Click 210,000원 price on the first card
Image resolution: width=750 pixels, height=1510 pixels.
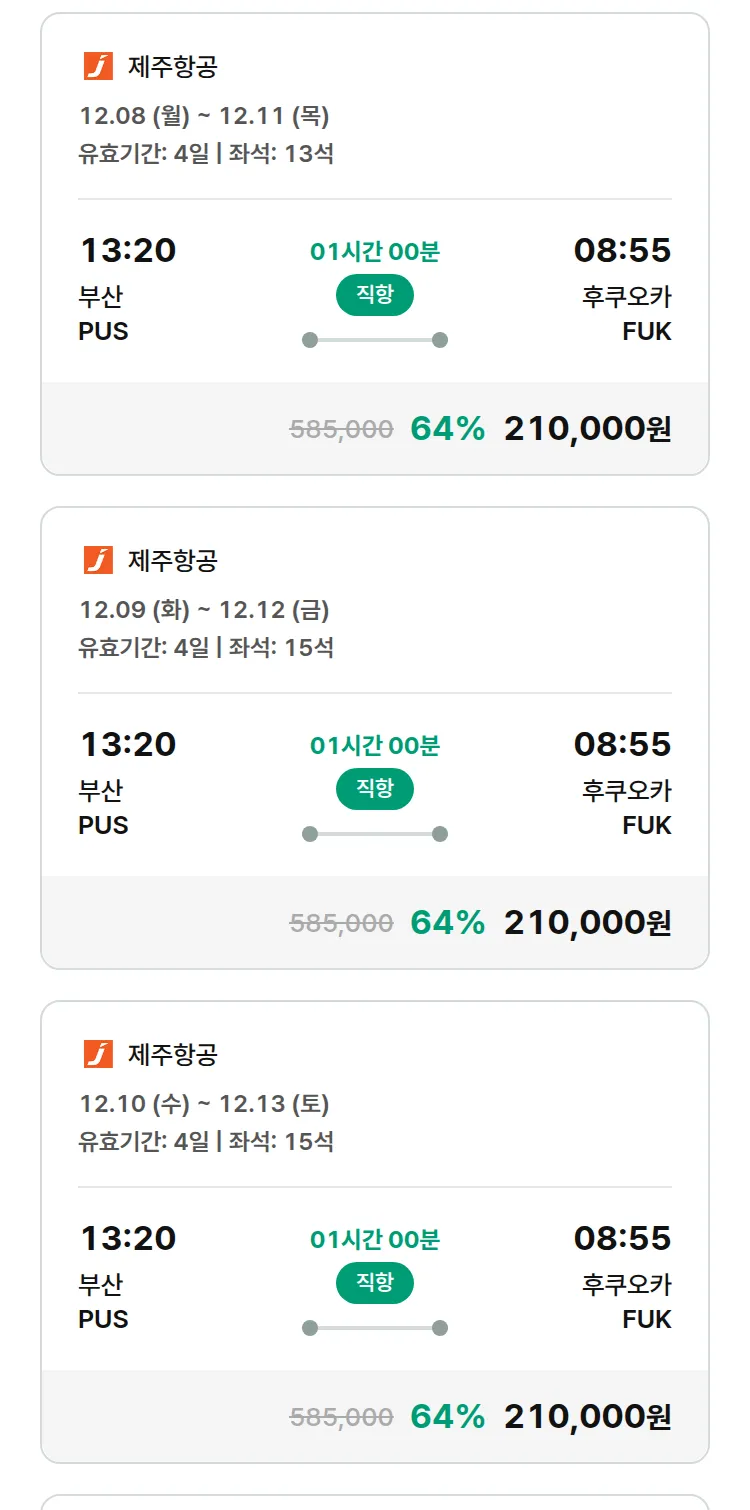587,429
